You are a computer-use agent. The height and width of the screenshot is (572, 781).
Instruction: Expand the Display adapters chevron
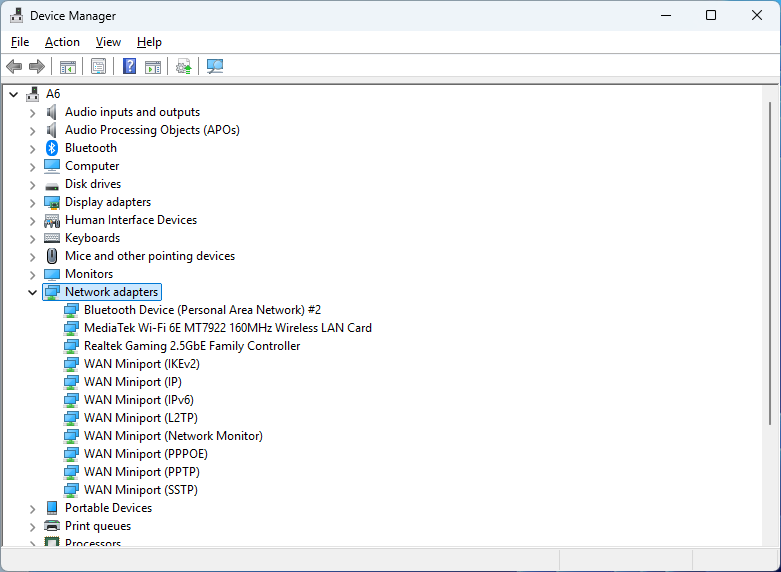coord(32,203)
